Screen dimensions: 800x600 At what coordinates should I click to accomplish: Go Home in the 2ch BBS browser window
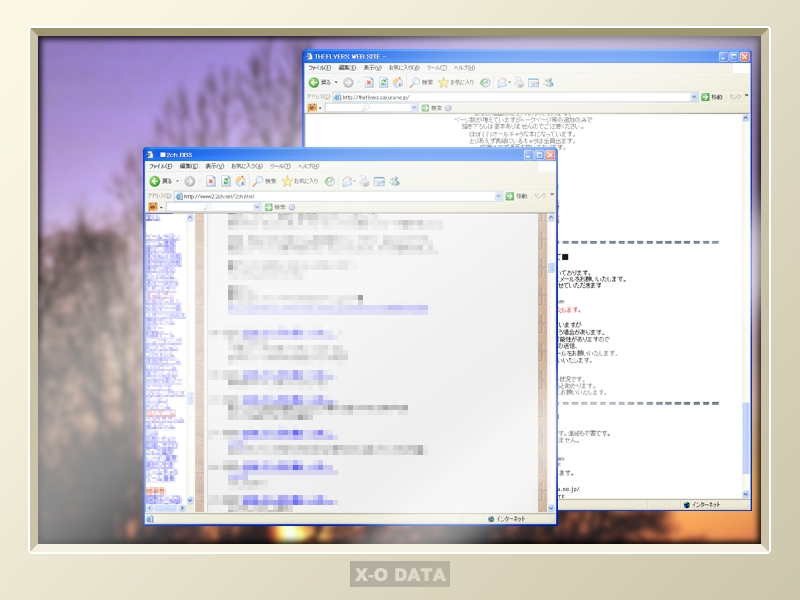(241, 181)
